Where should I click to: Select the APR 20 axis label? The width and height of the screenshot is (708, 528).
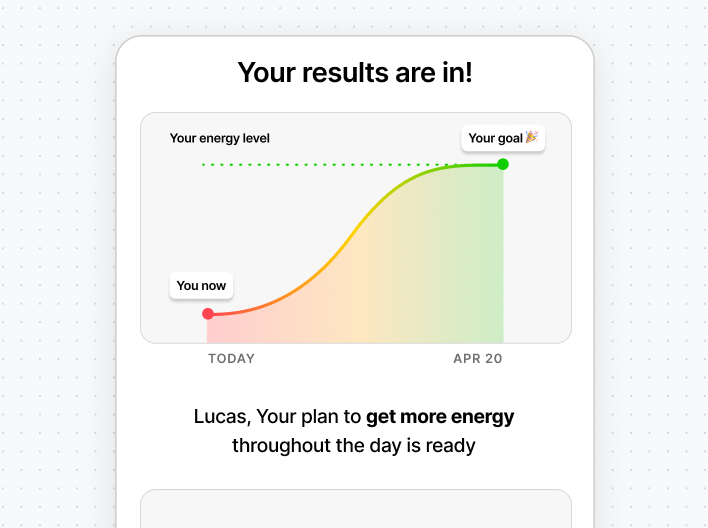pyautogui.click(x=477, y=359)
